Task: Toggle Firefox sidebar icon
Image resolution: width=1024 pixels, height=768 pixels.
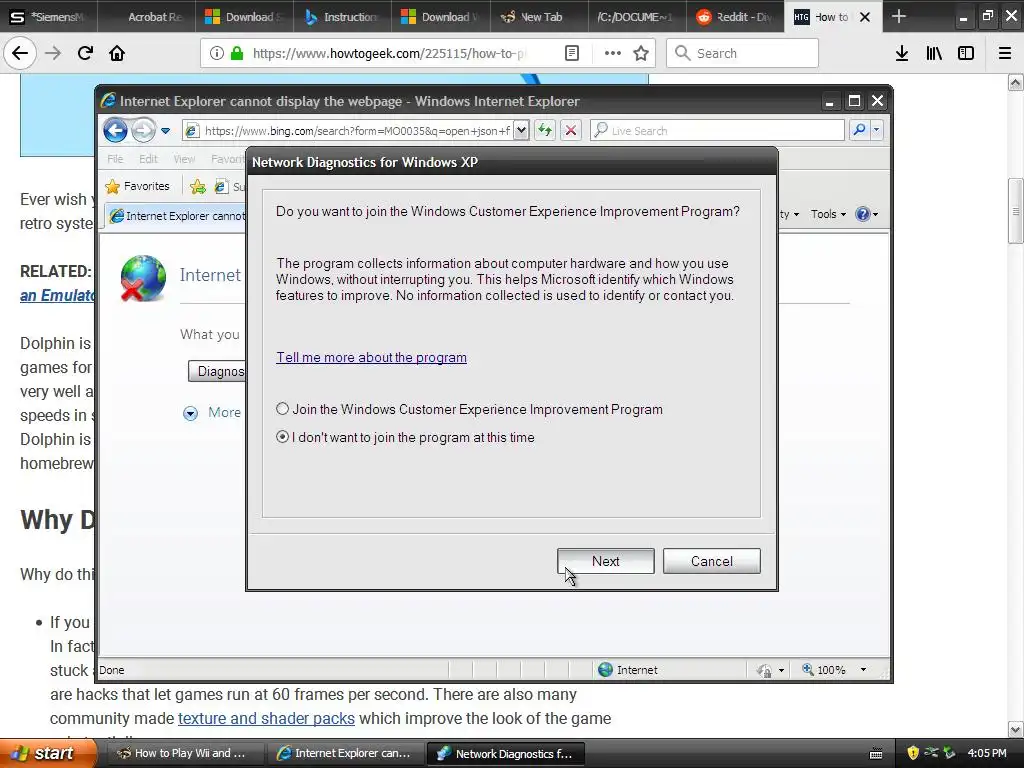Action: (x=966, y=54)
